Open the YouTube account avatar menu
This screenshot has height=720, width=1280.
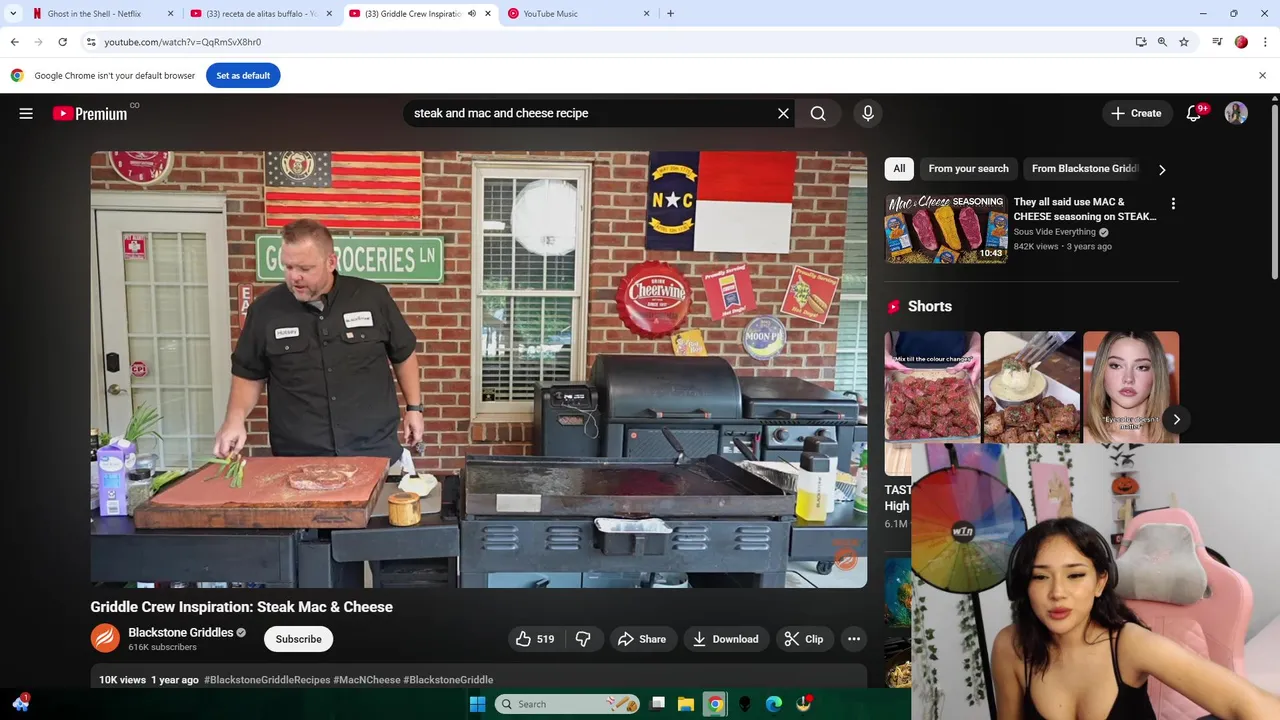coord(1236,113)
